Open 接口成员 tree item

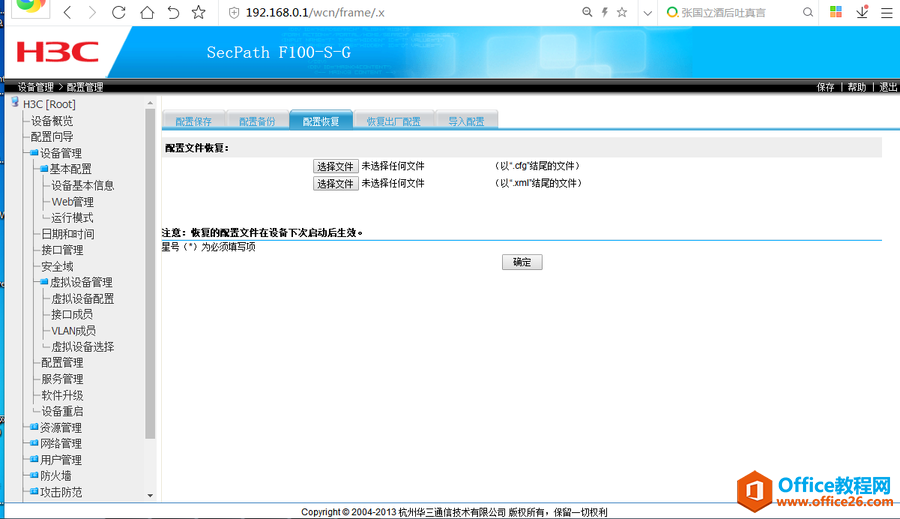[x=72, y=314]
